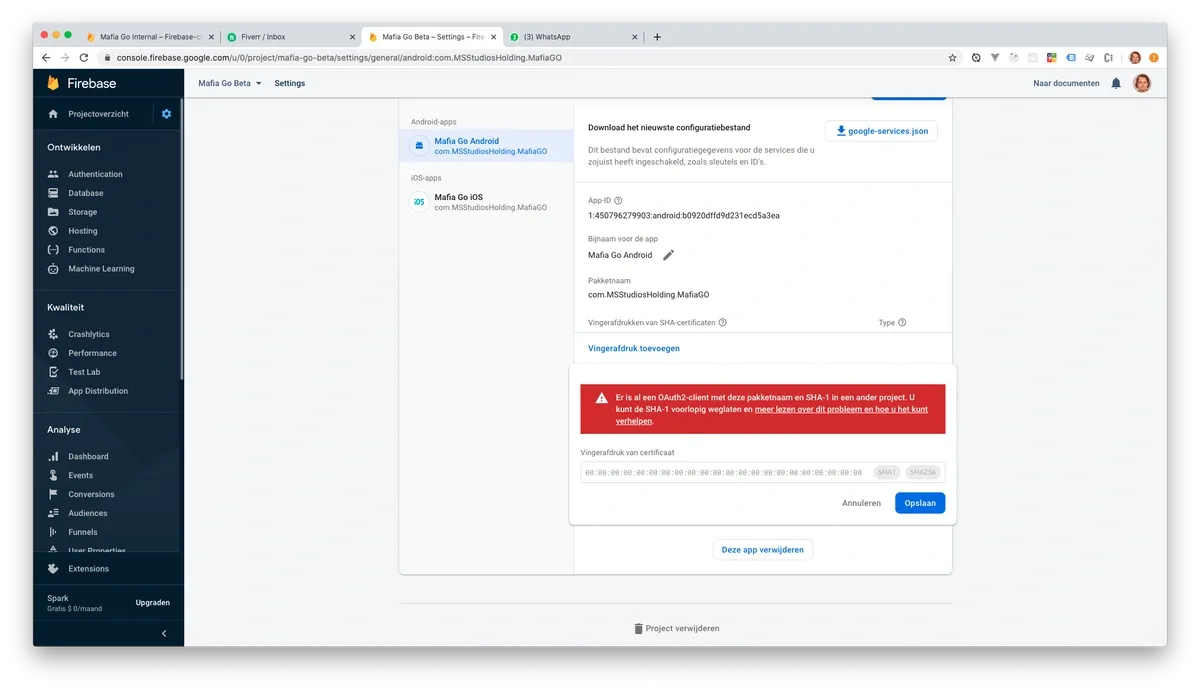Go to Conversions

pos(91,494)
